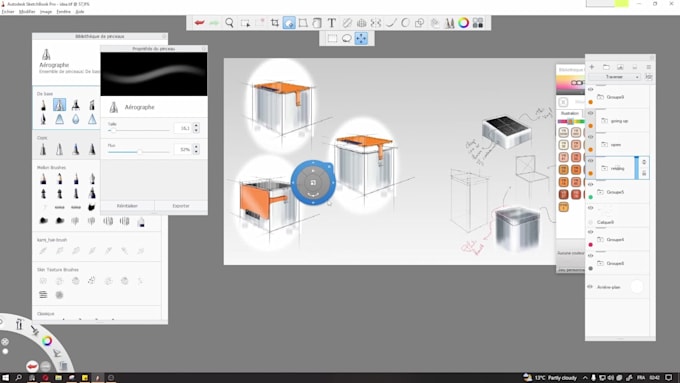Choose the rectangle selection option
This screenshot has height=383, width=680.
coord(332,39)
